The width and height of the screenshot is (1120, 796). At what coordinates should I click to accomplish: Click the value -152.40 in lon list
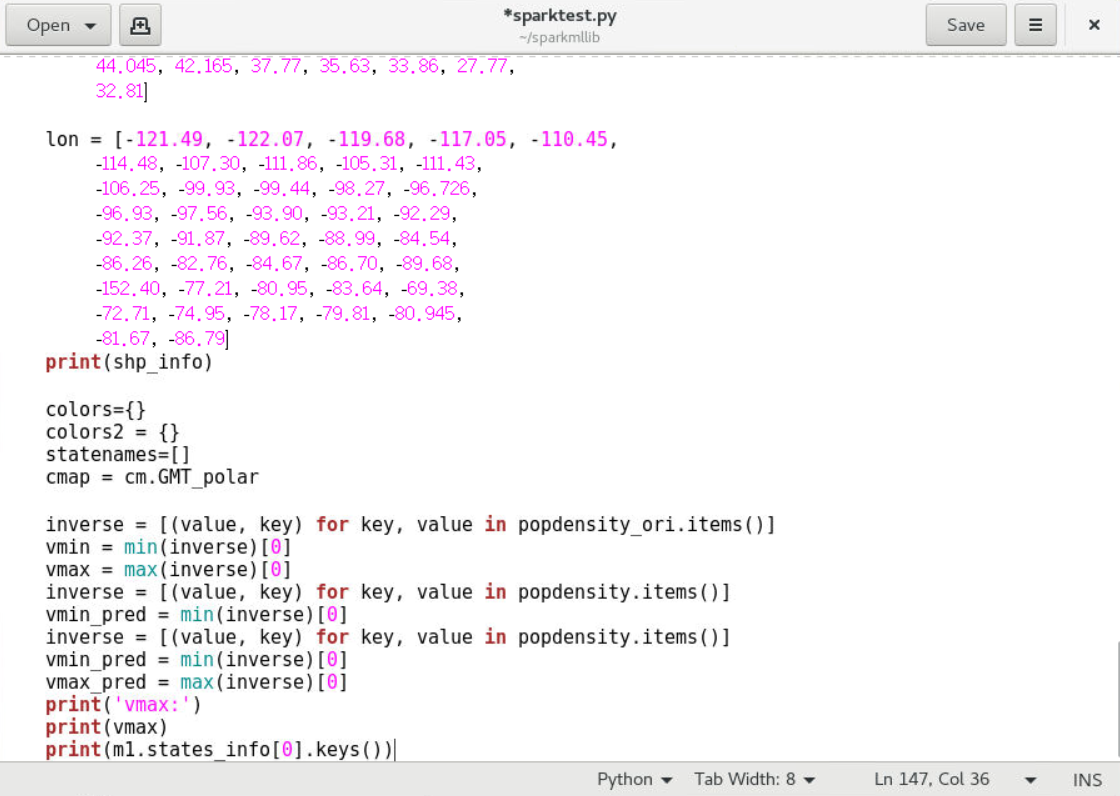(128, 288)
